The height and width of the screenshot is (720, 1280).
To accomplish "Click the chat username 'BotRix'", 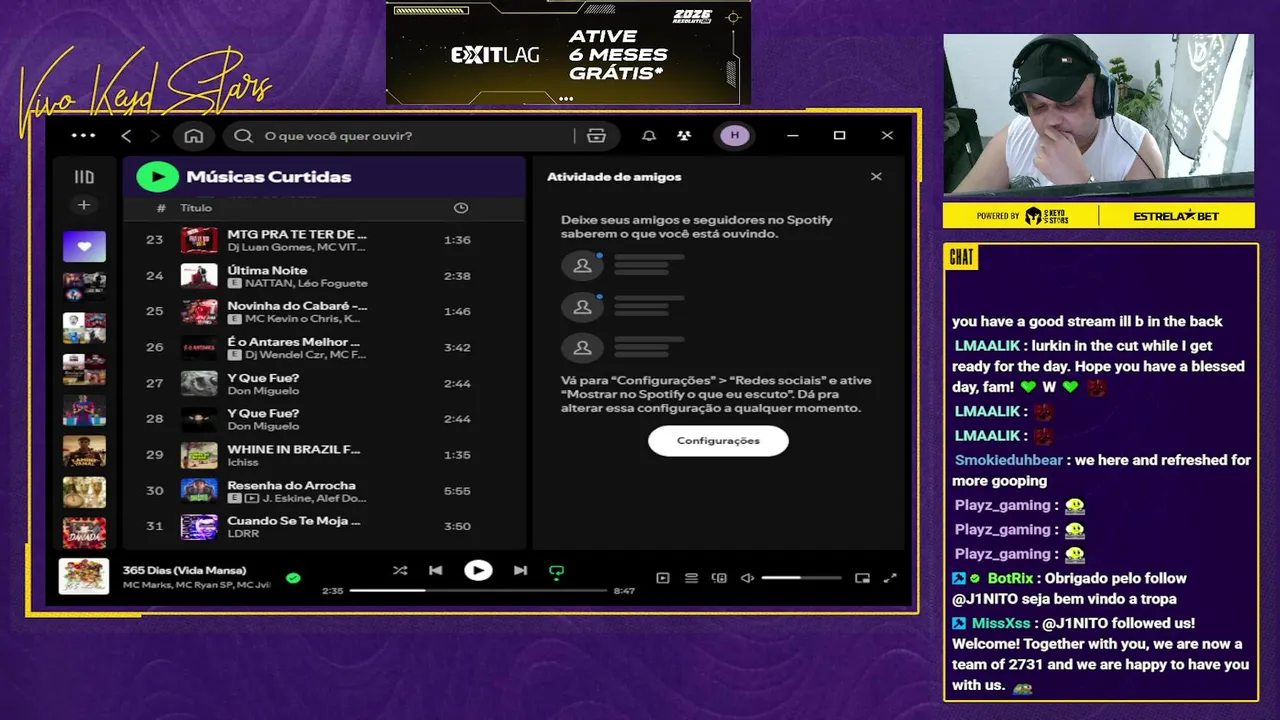I will pos(1010,578).
